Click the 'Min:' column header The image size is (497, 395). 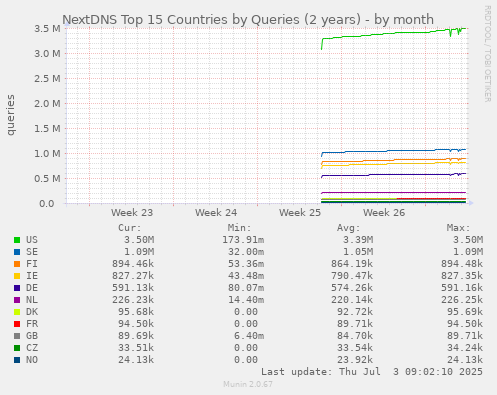click(239, 228)
